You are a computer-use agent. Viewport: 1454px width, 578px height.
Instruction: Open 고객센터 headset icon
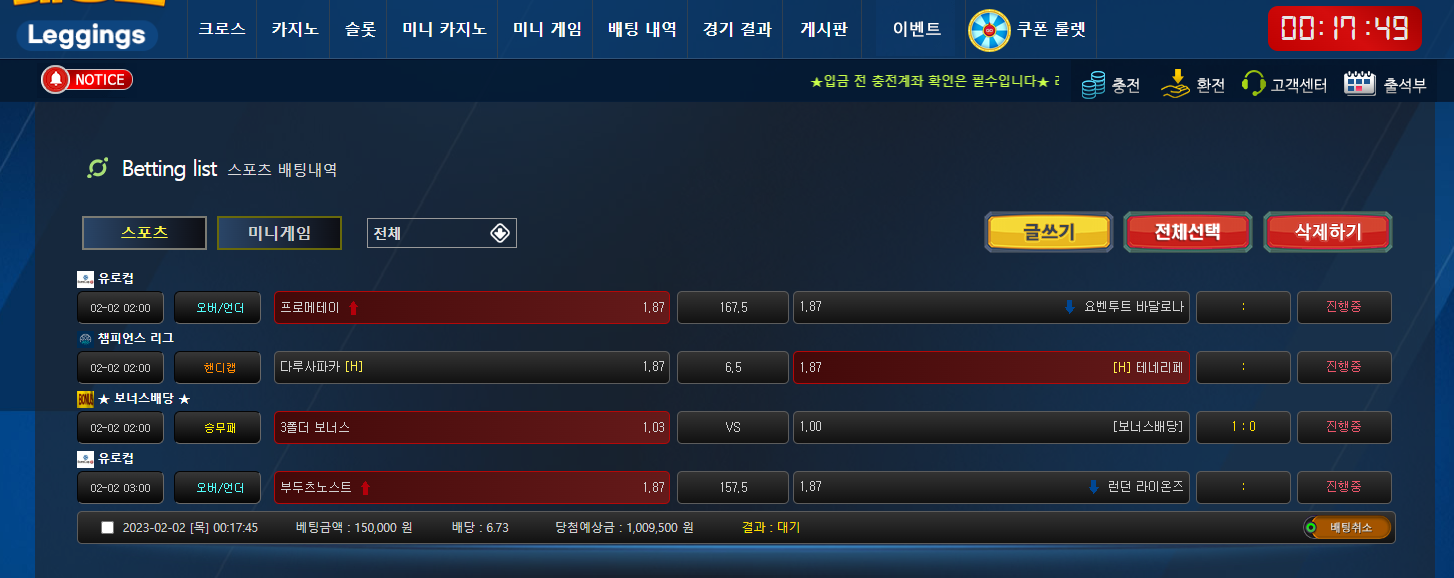[x=1253, y=83]
